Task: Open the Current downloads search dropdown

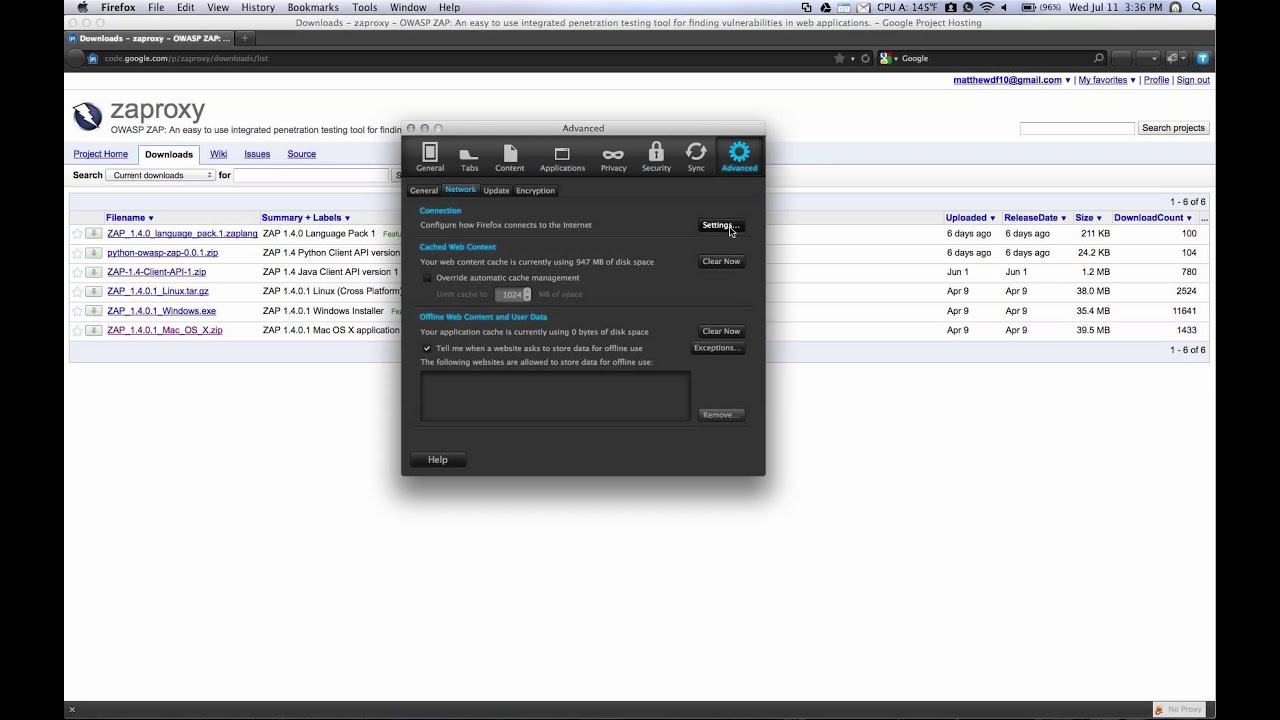Action: pyautogui.click(x=161, y=175)
